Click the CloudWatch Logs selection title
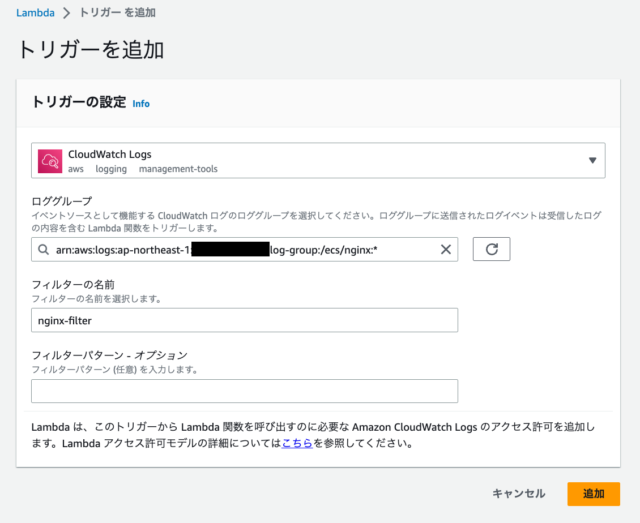Viewport: 640px width, 523px height. pos(109,154)
